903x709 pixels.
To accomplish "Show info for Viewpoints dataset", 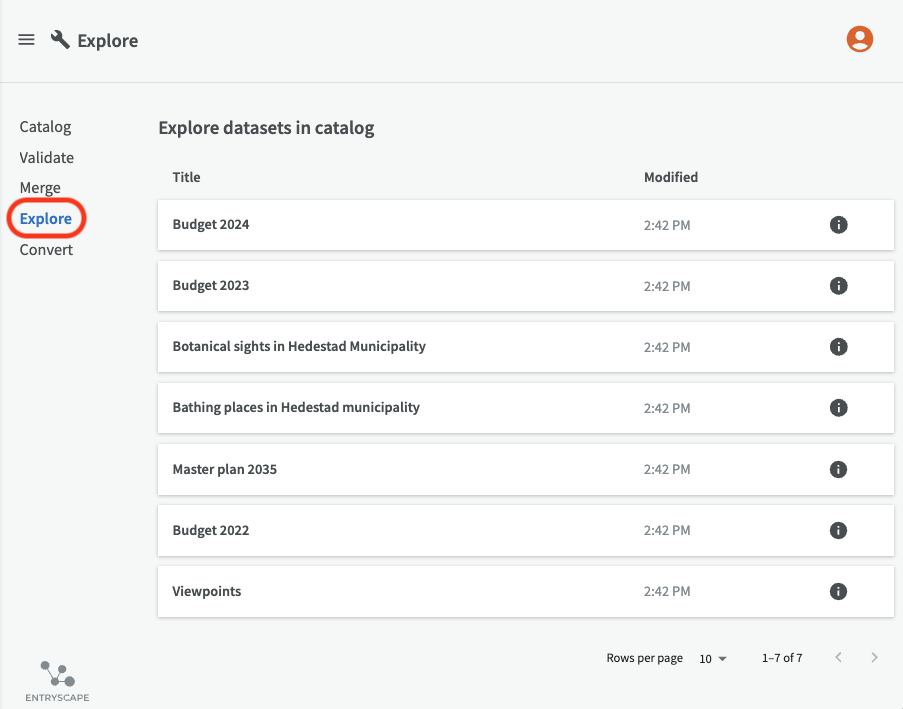I will tap(838, 592).
